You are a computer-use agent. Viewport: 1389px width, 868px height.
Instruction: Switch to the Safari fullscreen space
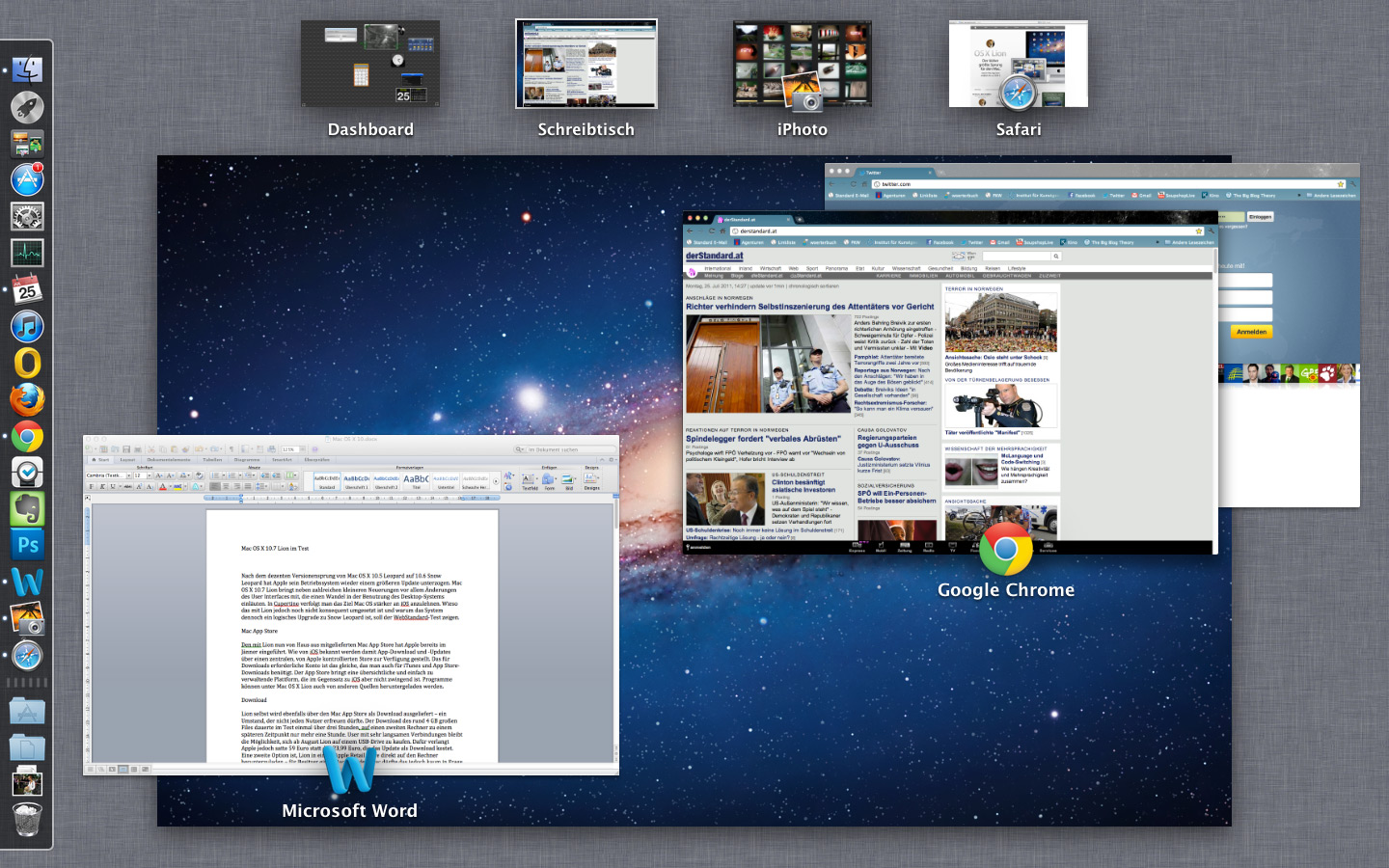(x=1019, y=64)
